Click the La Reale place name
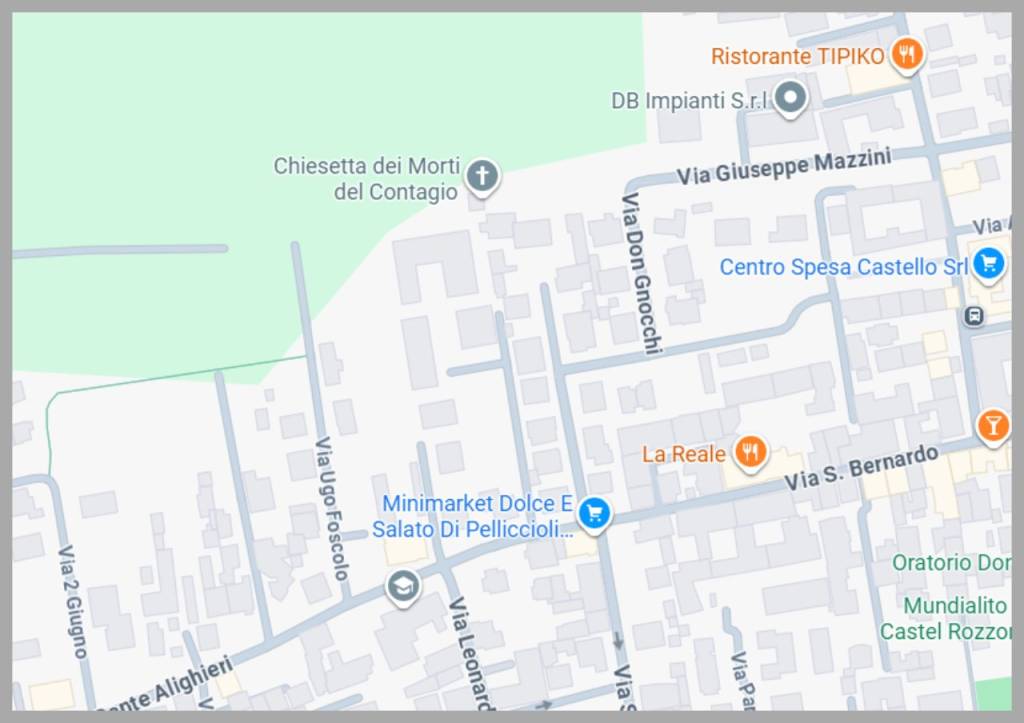Screen dimensions: 1024x723 (x=684, y=455)
